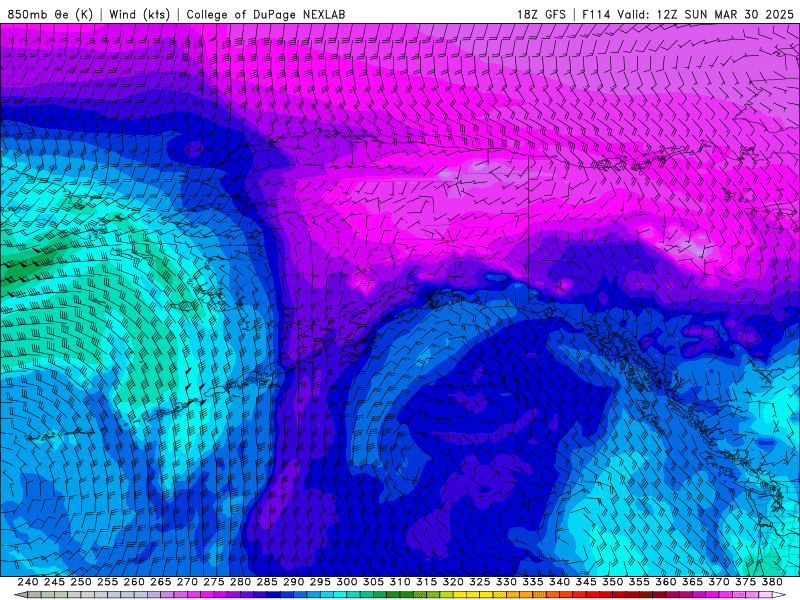Click the 310 value on the color scale

[x=399, y=582]
